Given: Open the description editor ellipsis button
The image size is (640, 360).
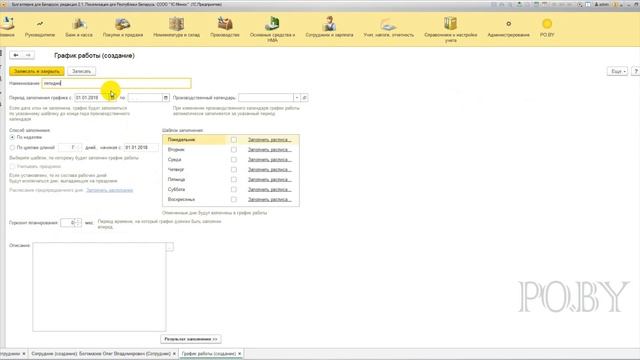Looking at the screenshot, I should point(170,247).
